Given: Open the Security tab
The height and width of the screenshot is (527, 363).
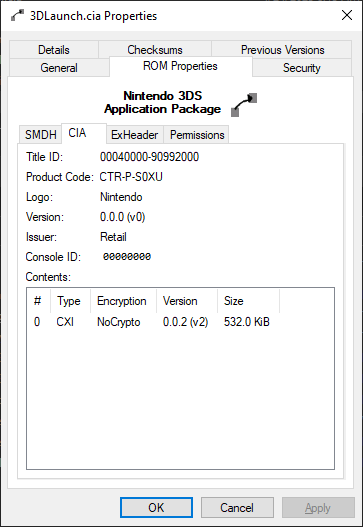Looking at the screenshot, I should tap(301, 68).
